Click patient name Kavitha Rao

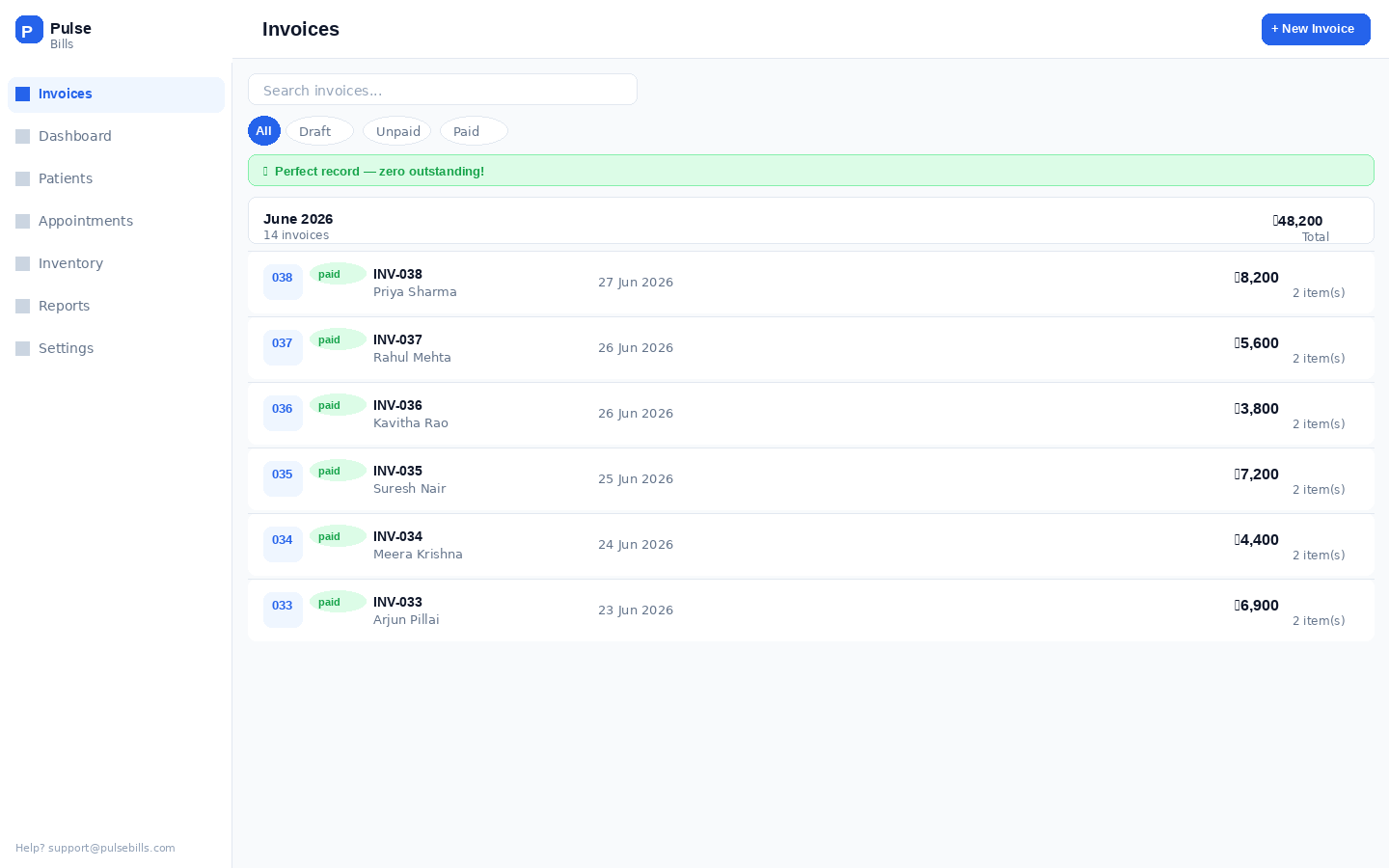[x=411, y=423]
